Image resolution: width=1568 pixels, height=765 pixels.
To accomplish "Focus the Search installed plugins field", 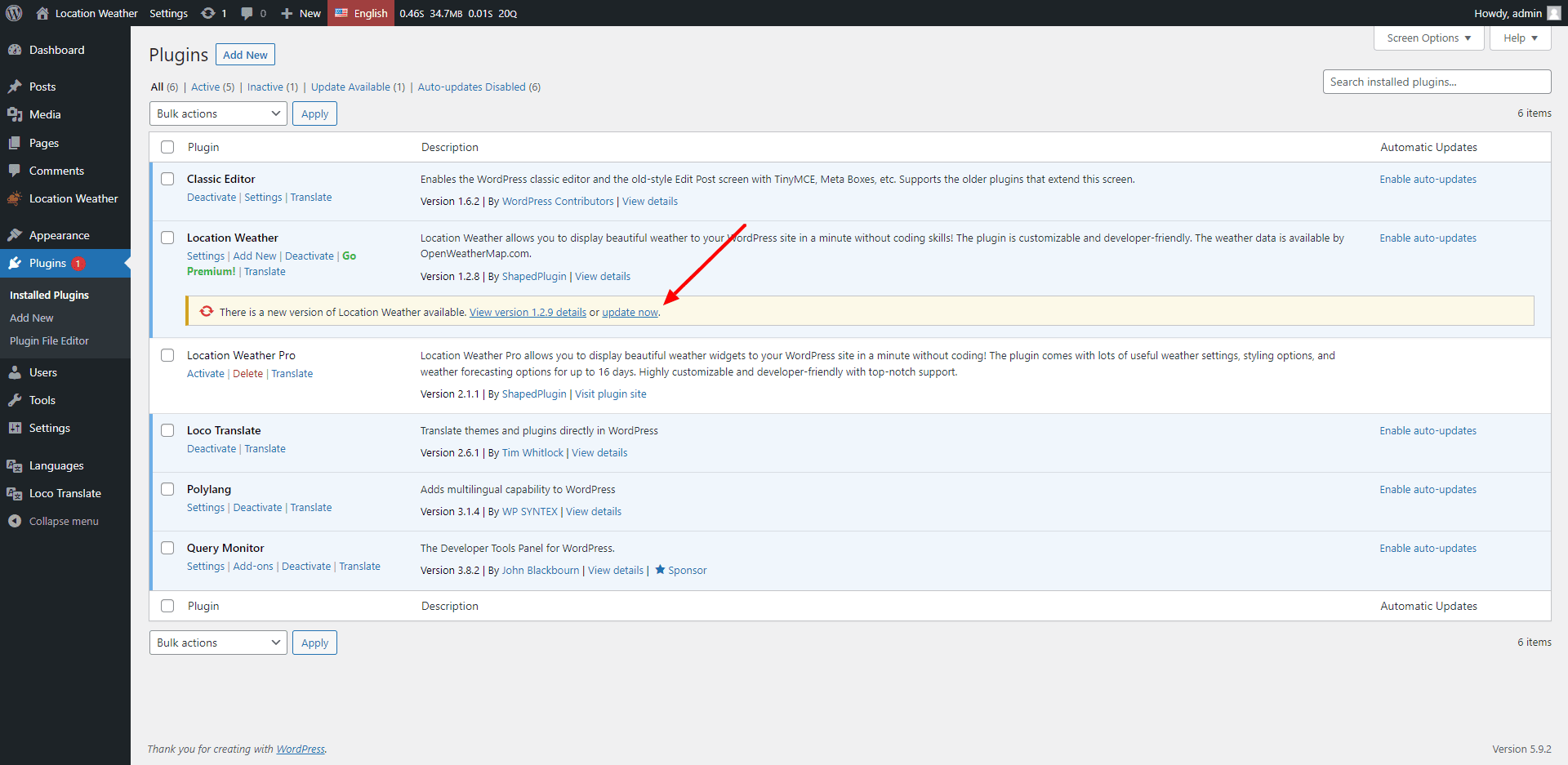I will point(1436,82).
